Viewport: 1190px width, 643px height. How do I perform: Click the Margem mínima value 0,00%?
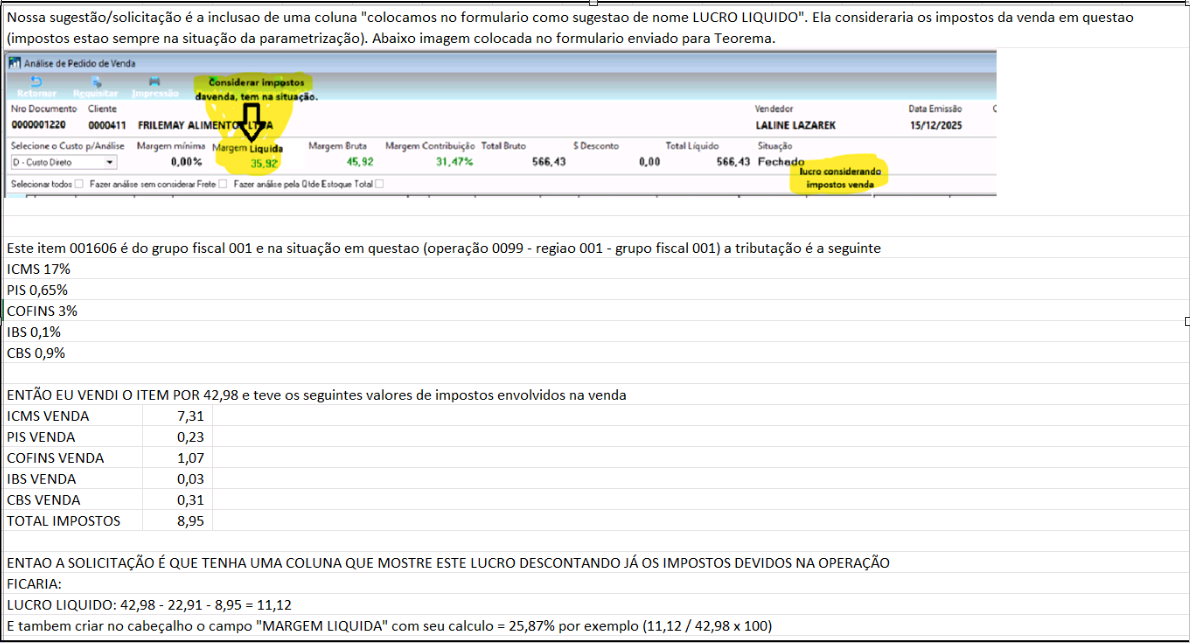[187, 162]
